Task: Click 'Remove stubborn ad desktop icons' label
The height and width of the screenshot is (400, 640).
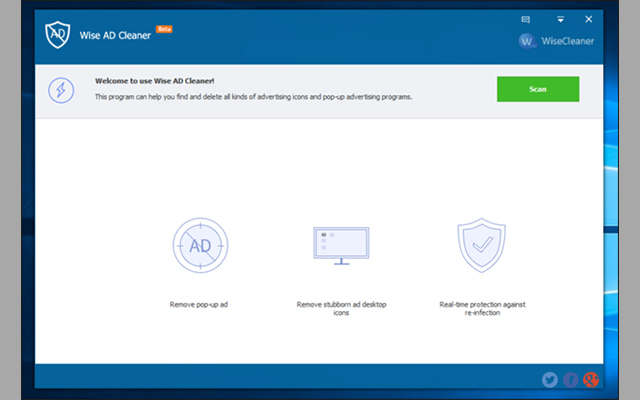Action: pyautogui.click(x=341, y=307)
